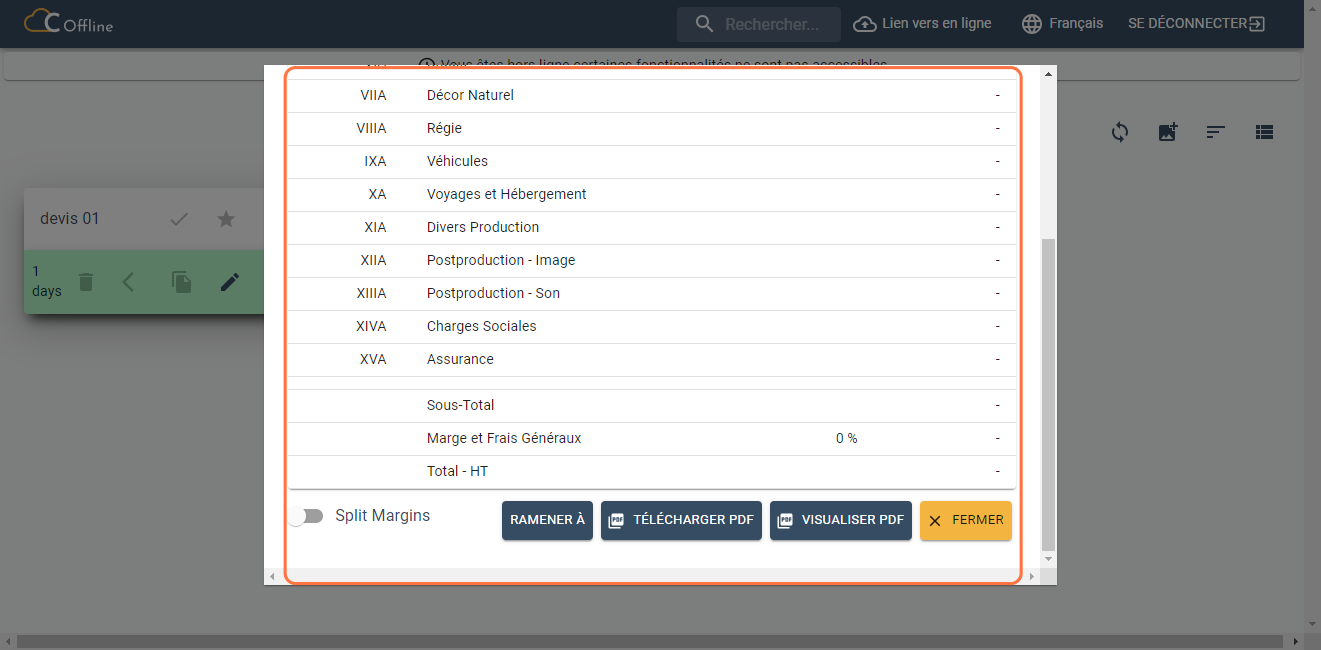Select the Charges Sociales row
This screenshot has width=1321, height=650.
point(652,327)
